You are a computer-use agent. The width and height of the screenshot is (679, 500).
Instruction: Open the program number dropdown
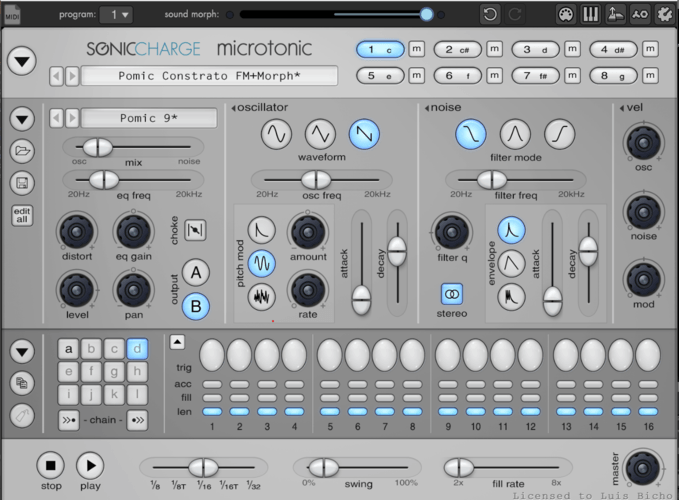pos(116,15)
